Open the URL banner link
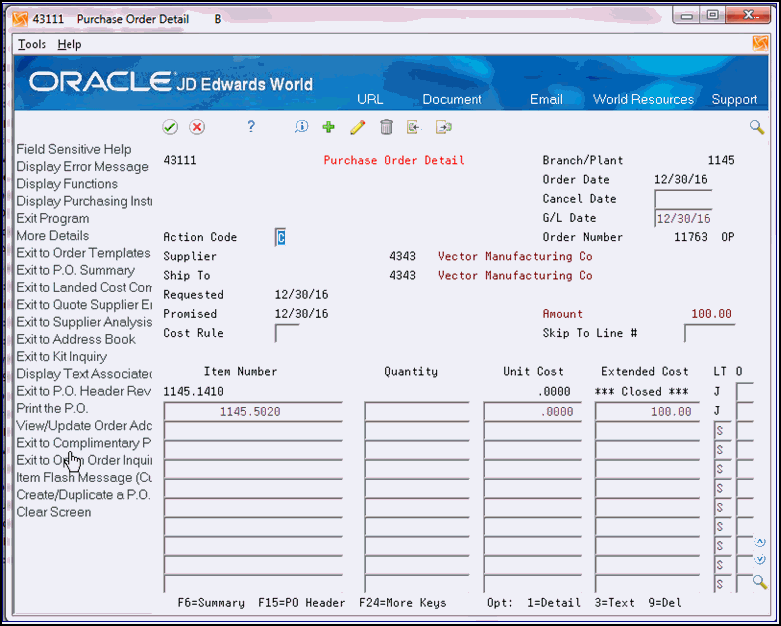 (370, 99)
